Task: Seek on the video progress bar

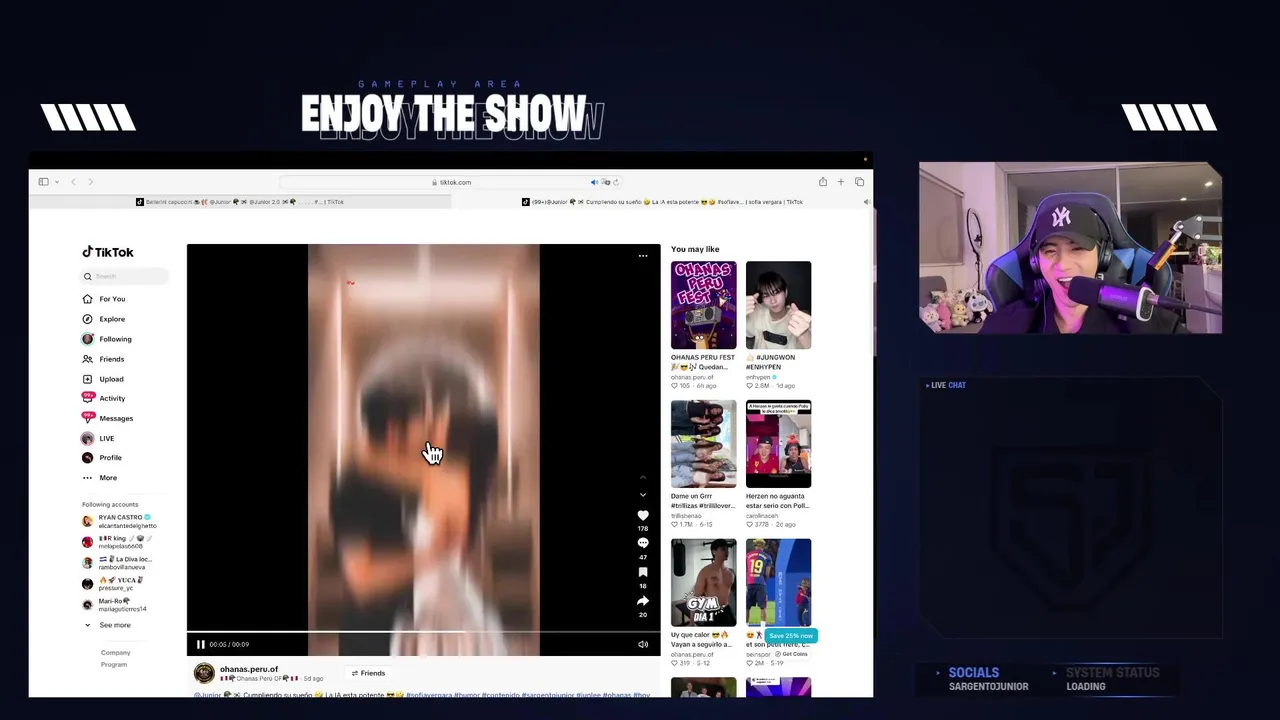Action: (424, 632)
